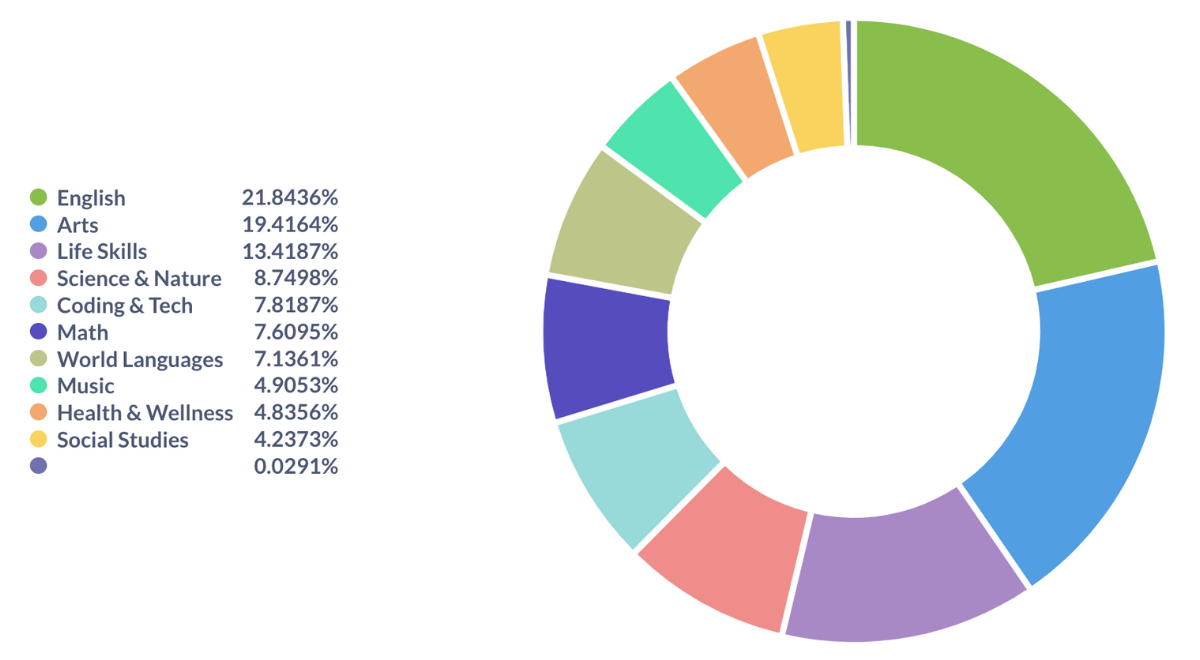Select the World Languages legend label
1200x660 pixels.
tap(140, 359)
